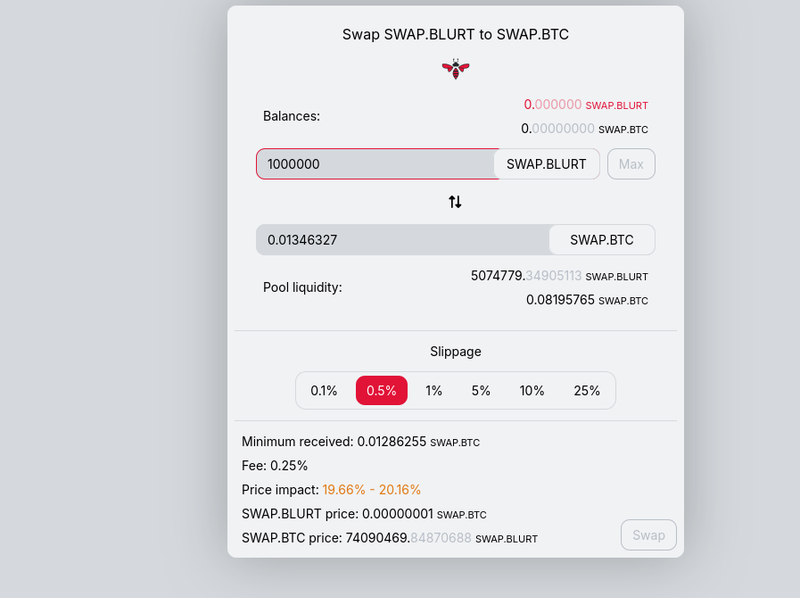Image resolution: width=800 pixels, height=598 pixels.
Task: Select 0.1% slippage option
Action: pos(324,391)
